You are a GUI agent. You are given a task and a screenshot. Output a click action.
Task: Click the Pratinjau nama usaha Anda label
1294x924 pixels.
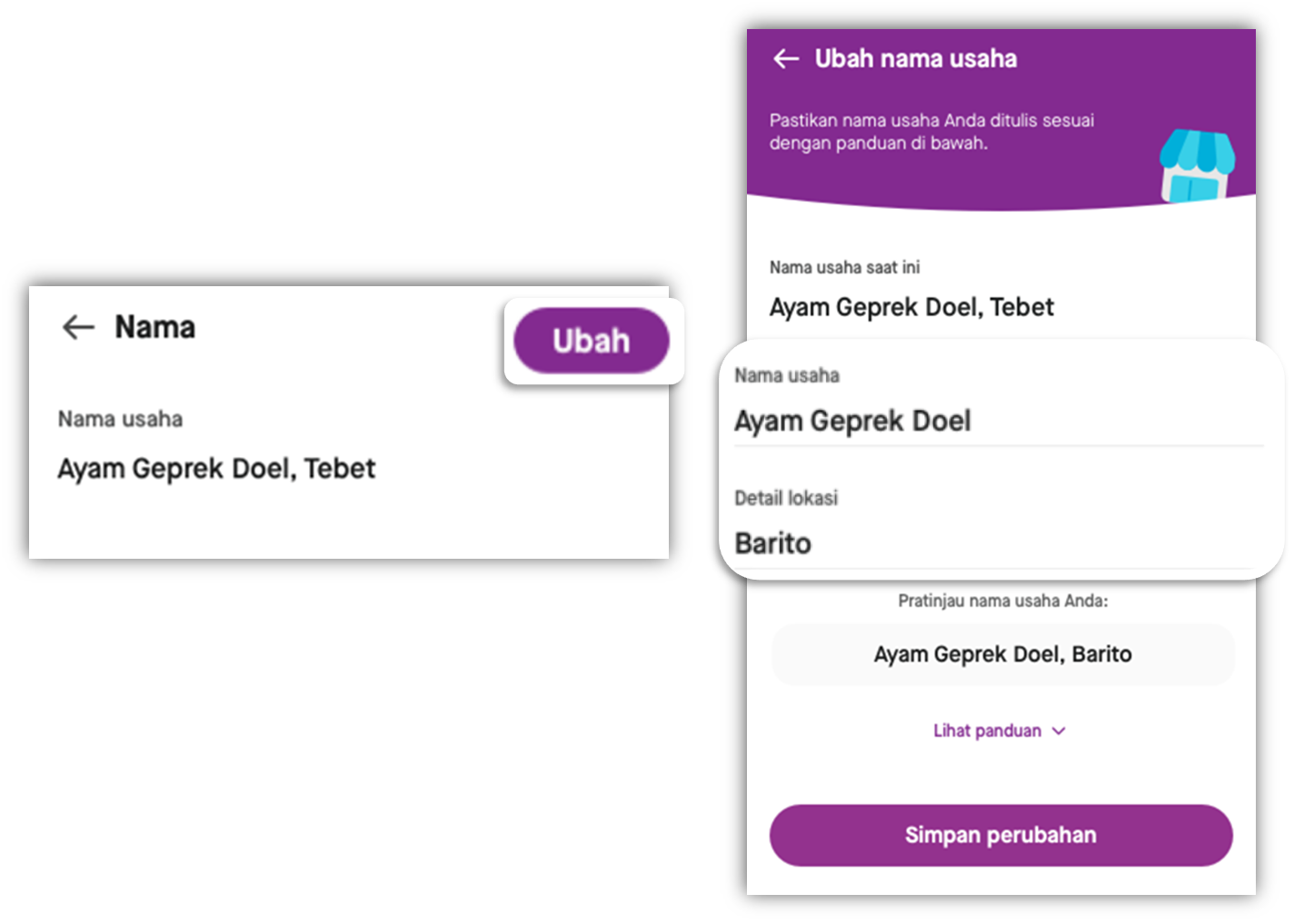point(1002,601)
